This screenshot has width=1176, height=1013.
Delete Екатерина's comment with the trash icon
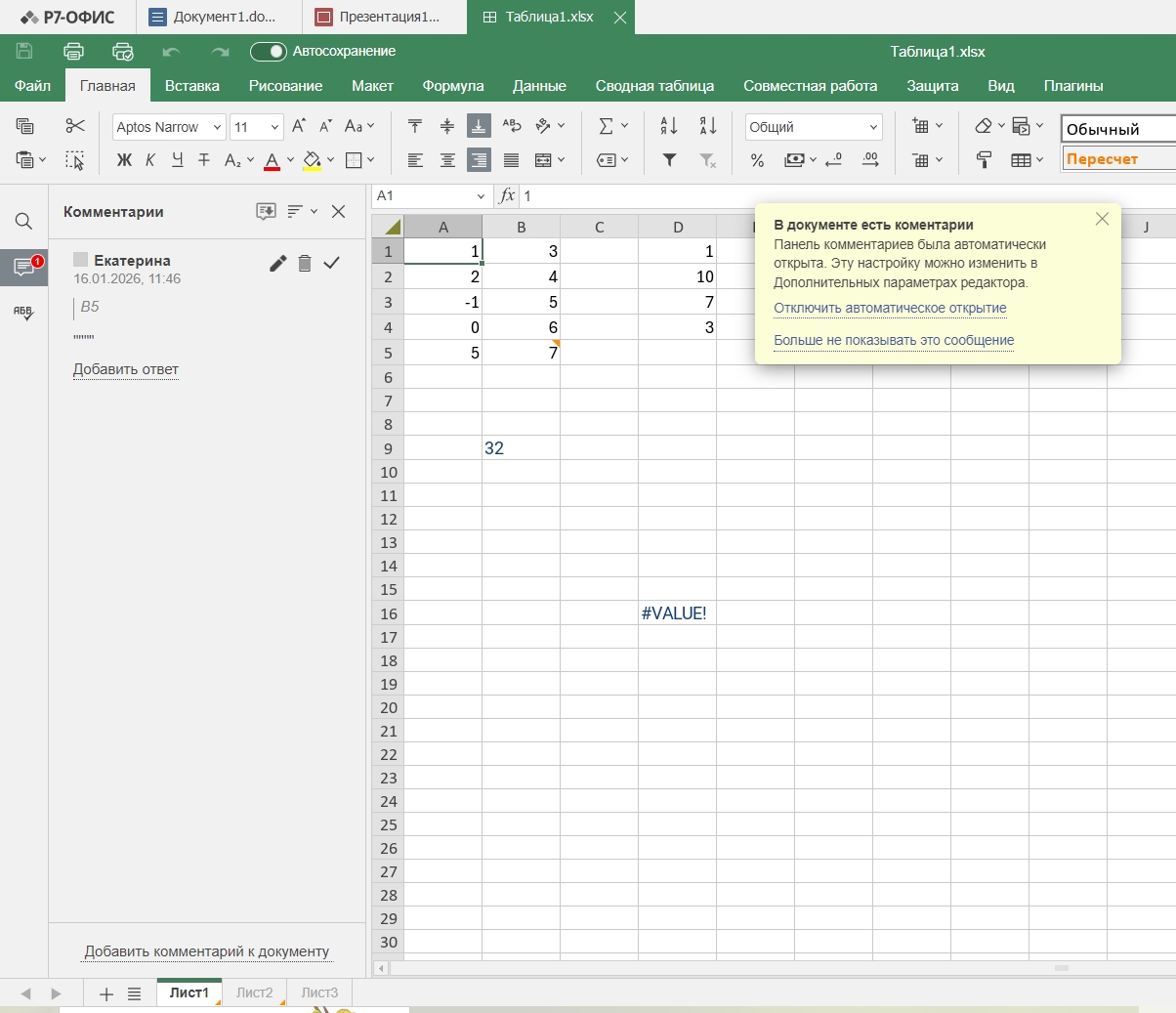[x=305, y=263]
